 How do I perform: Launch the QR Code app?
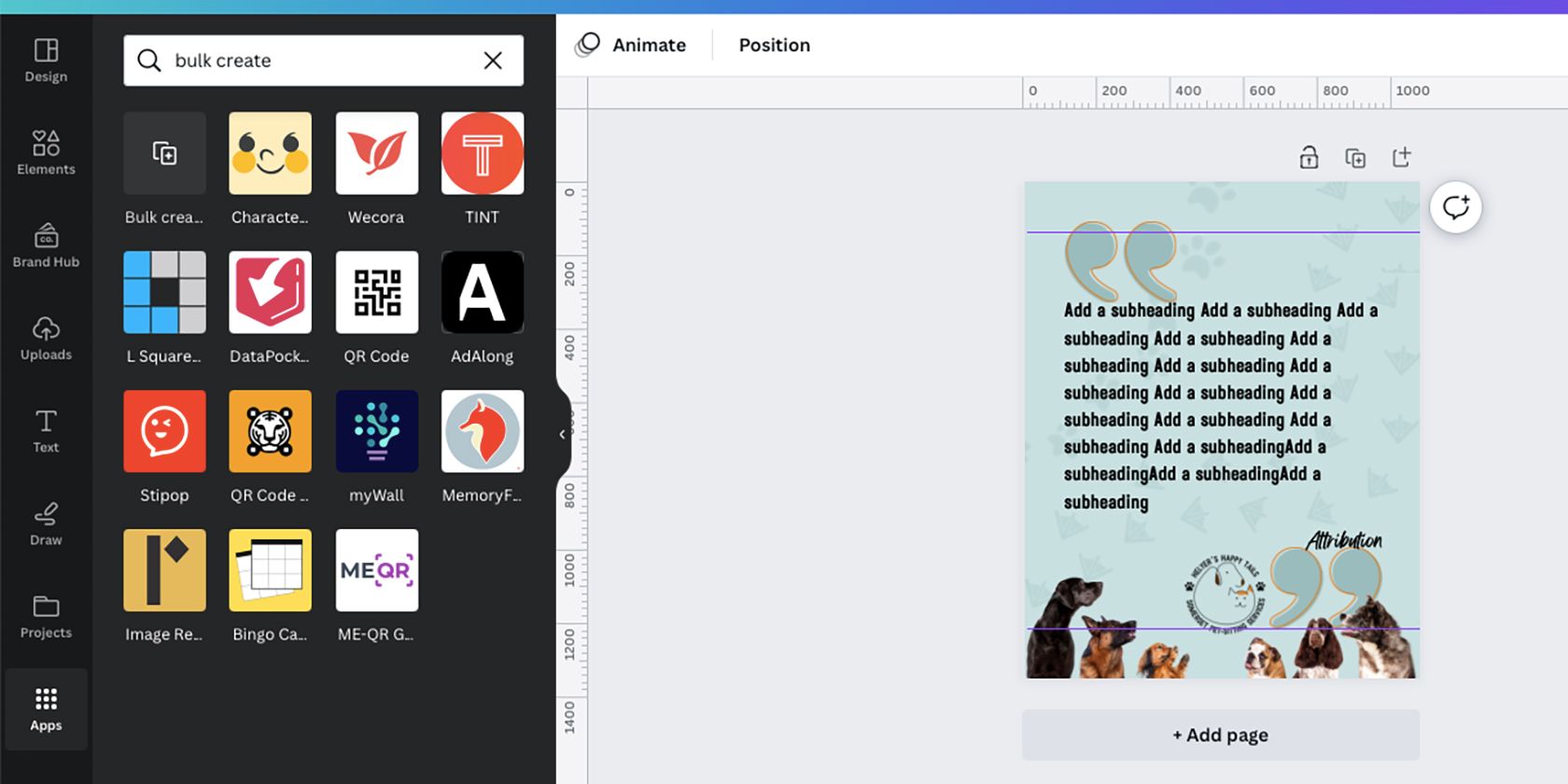click(376, 293)
